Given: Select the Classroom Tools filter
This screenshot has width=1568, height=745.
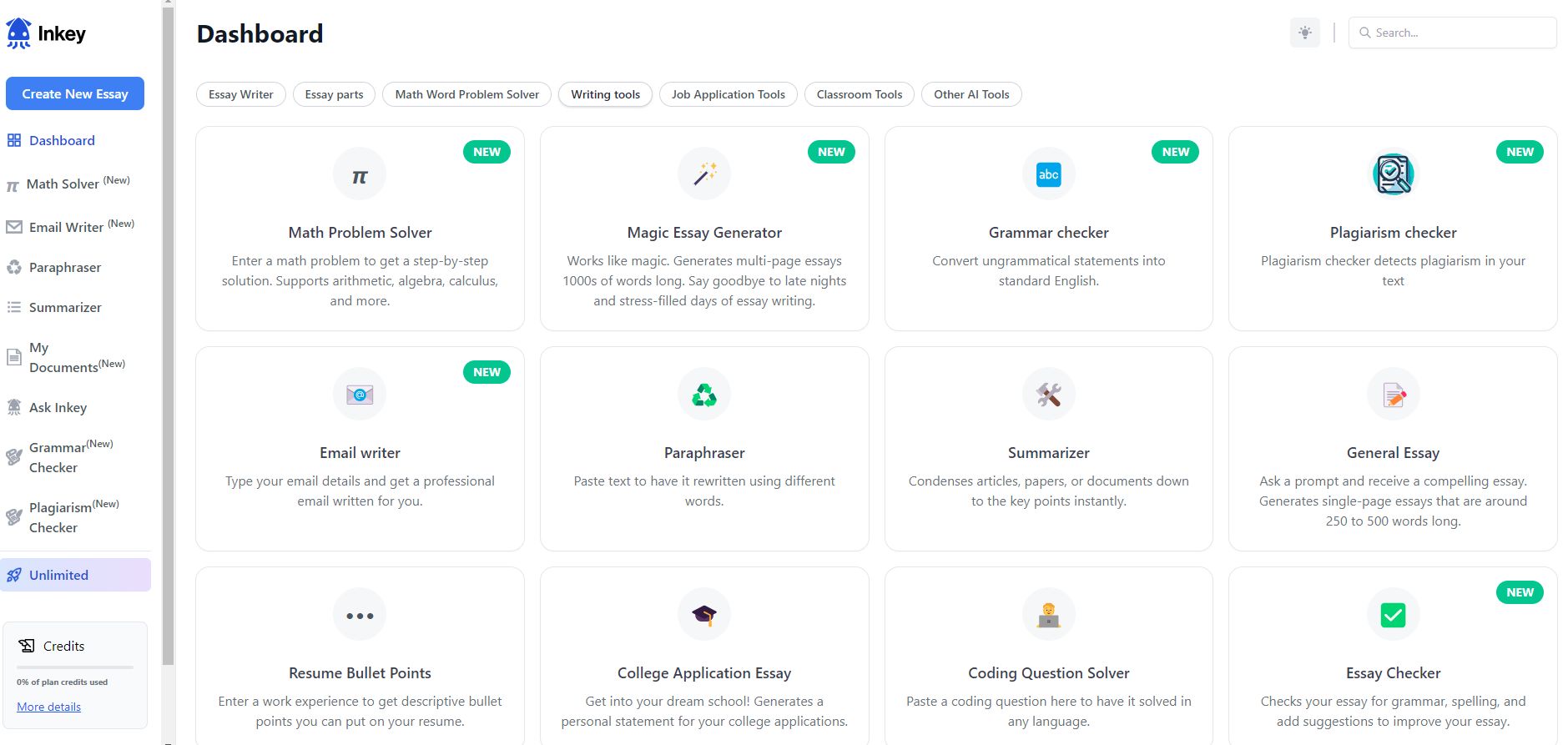Looking at the screenshot, I should pyautogui.click(x=858, y=94).
